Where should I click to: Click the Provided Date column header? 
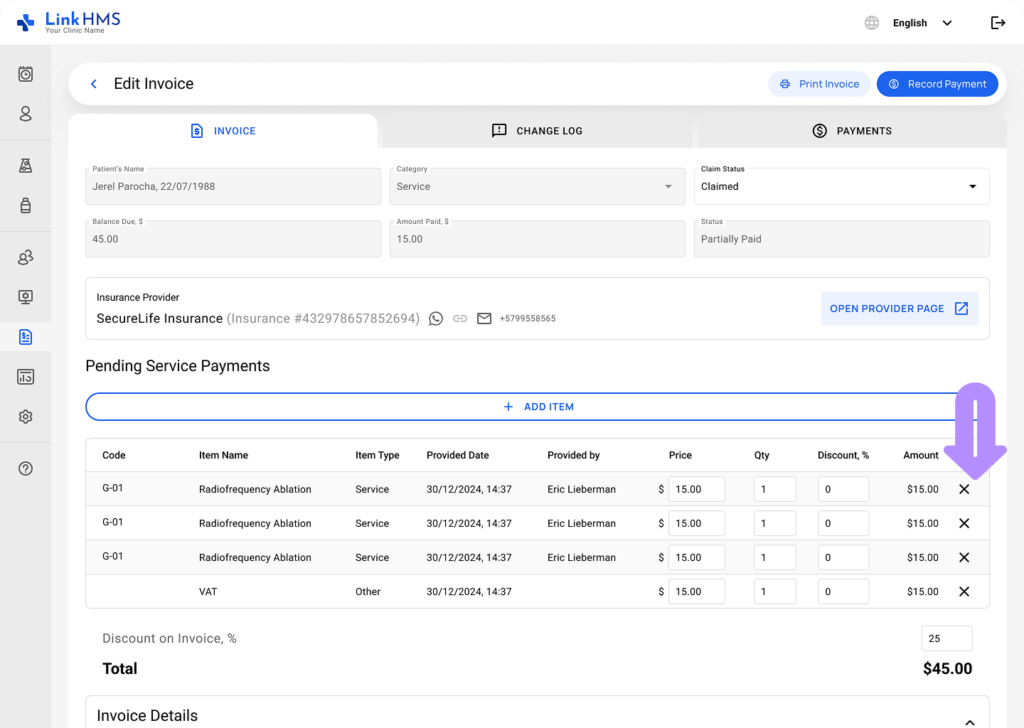(x=457, y=455)
